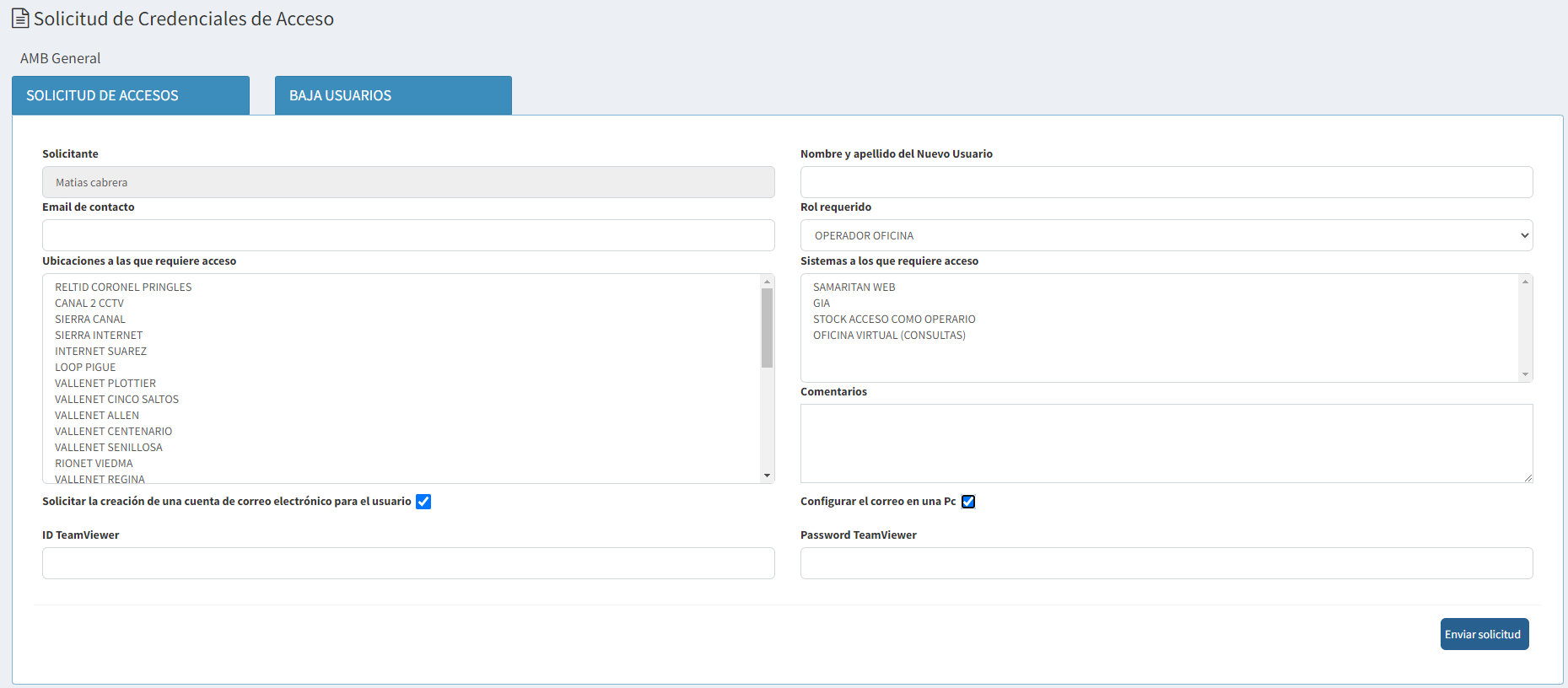Click inside the Comentarios text area

(1166, 443)
